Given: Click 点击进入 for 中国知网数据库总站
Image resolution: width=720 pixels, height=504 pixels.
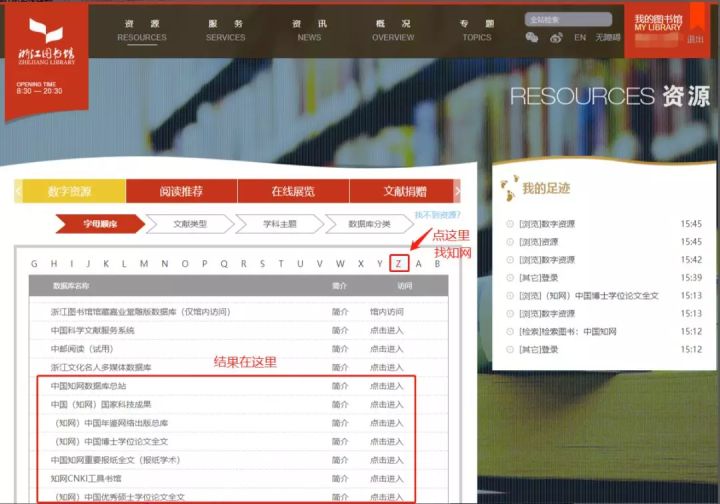Looking at the screenshot, I should point(387,386).
